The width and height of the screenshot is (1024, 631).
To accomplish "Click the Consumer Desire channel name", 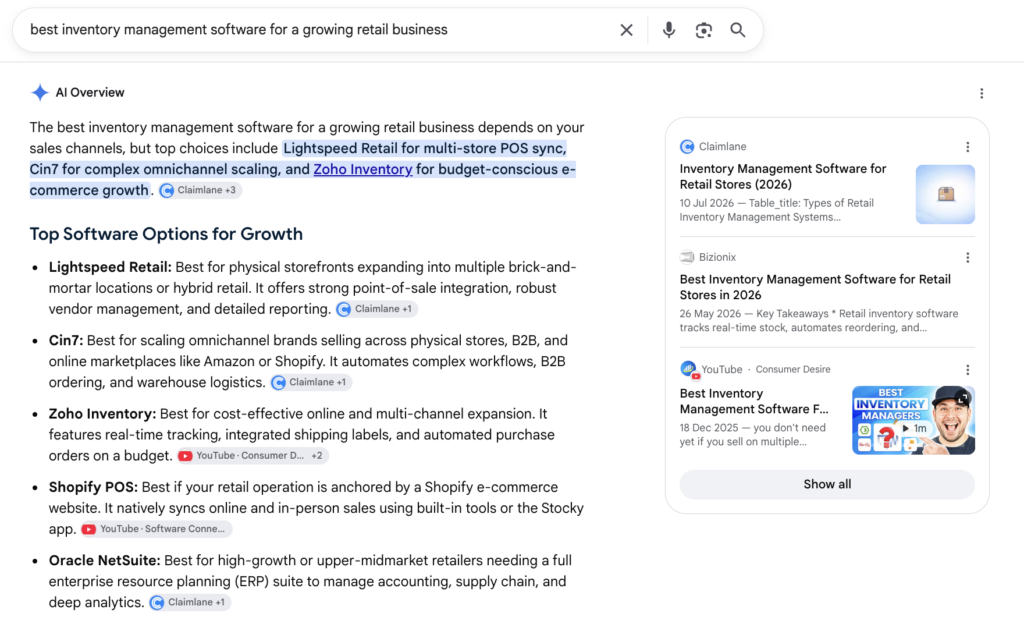I will [793, 370].
